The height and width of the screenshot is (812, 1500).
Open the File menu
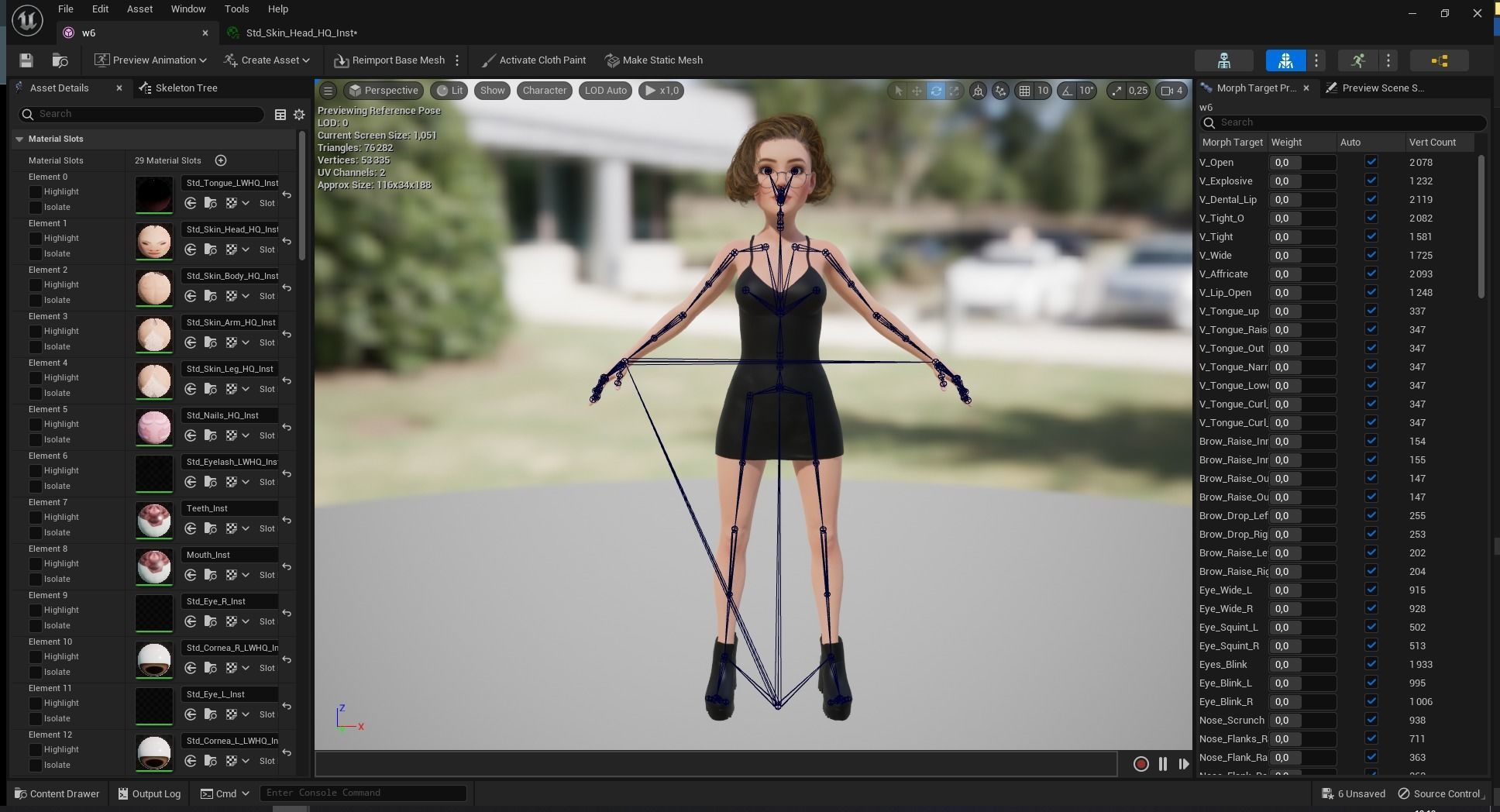click(x=66, y=9)
